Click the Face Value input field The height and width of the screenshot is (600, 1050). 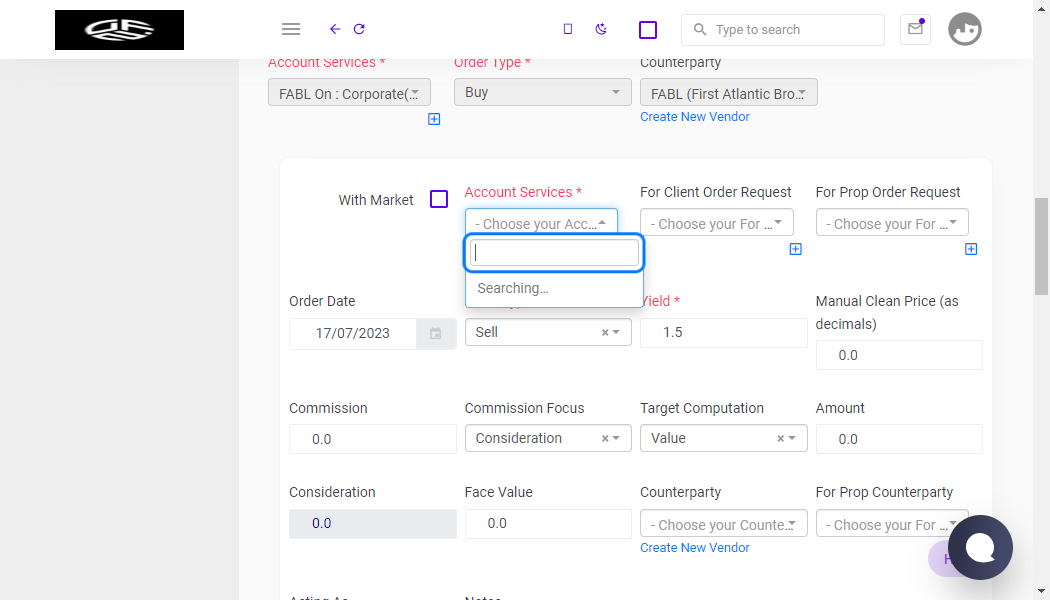tap(548, 524)
